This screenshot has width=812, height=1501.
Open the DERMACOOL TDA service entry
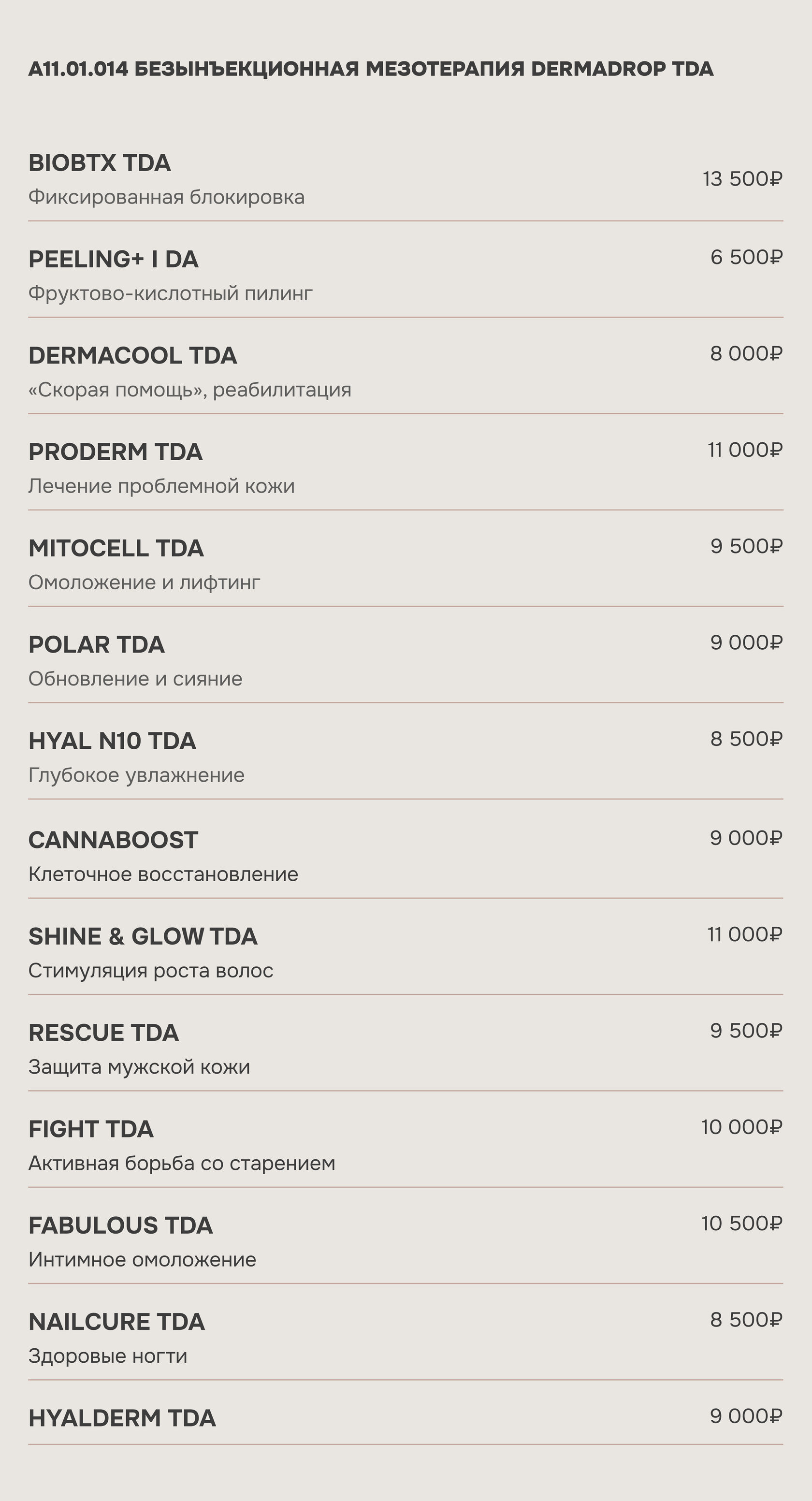133,355
